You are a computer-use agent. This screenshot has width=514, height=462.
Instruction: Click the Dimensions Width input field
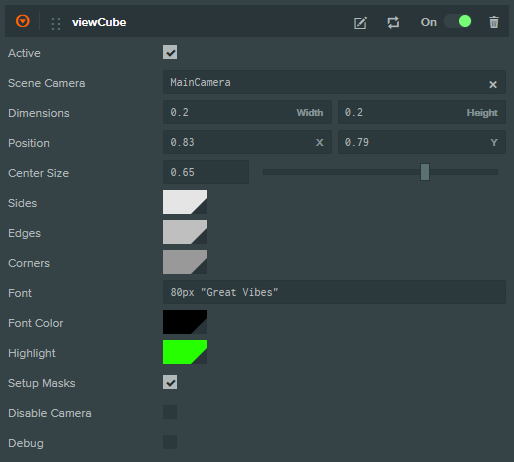click(x=247, y=112)
